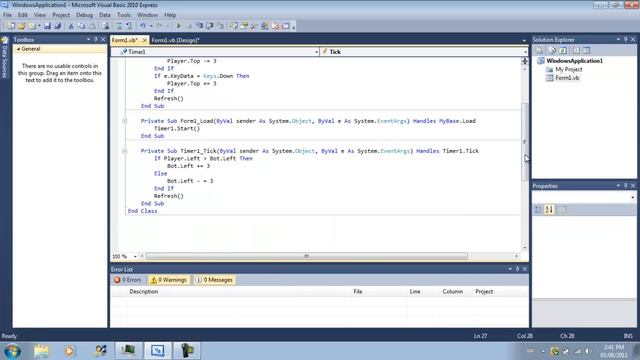640x360 pixels.
Task: Click the Cut scissors toolbar icon
Action: [x=71, y=26]
